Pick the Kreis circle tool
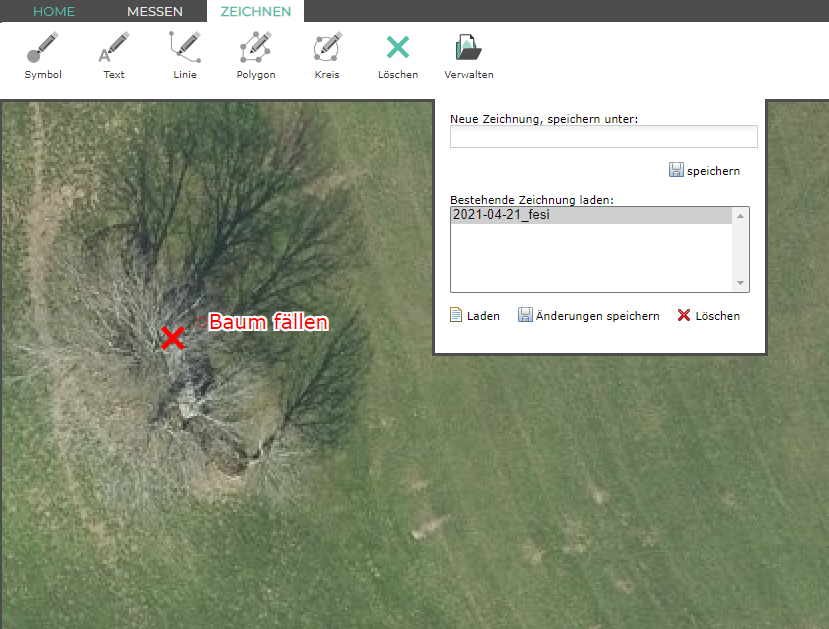The image size is (829, 629). coord(327,49)
